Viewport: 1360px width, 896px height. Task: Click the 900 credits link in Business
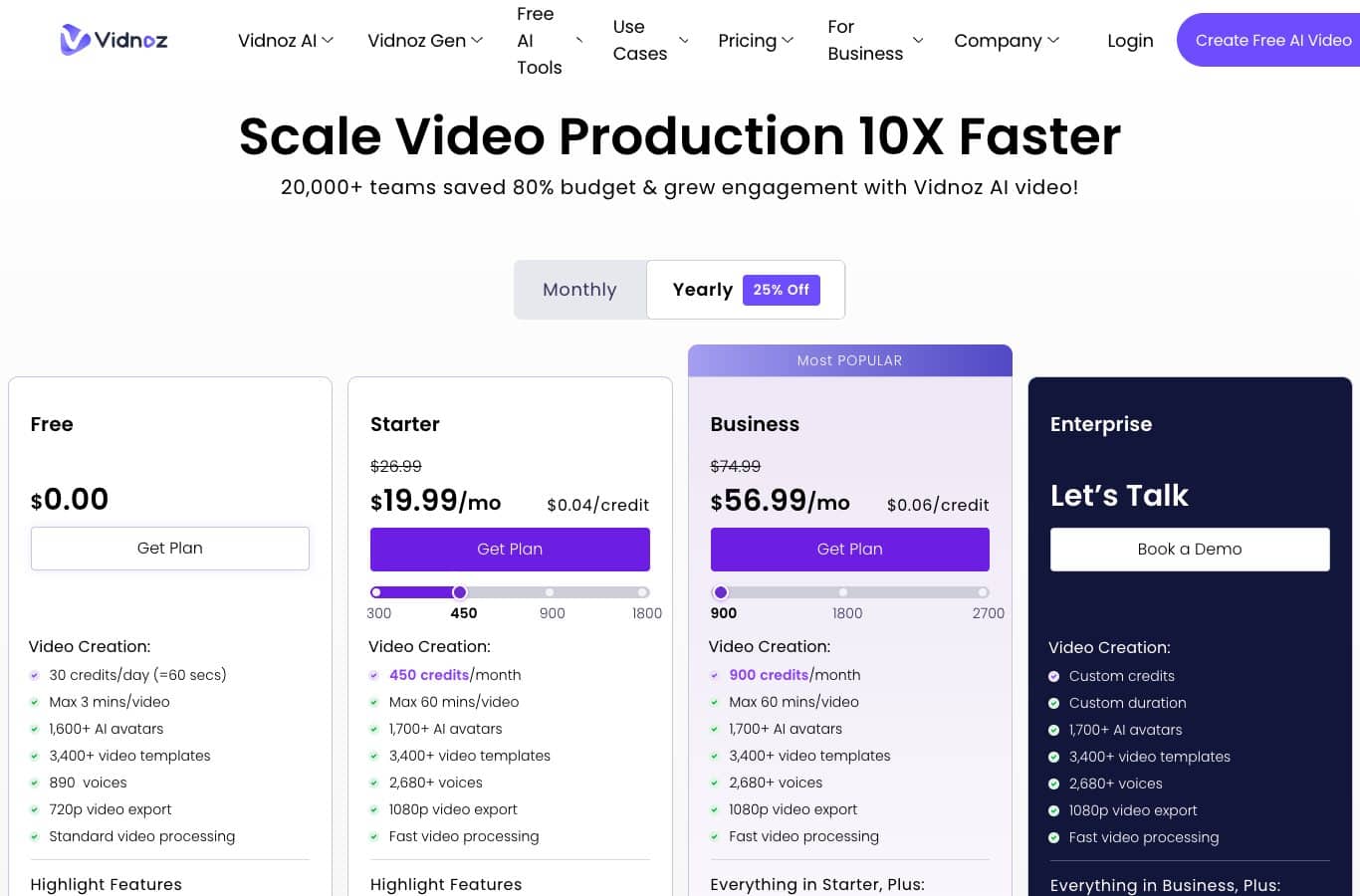[769, 675]
